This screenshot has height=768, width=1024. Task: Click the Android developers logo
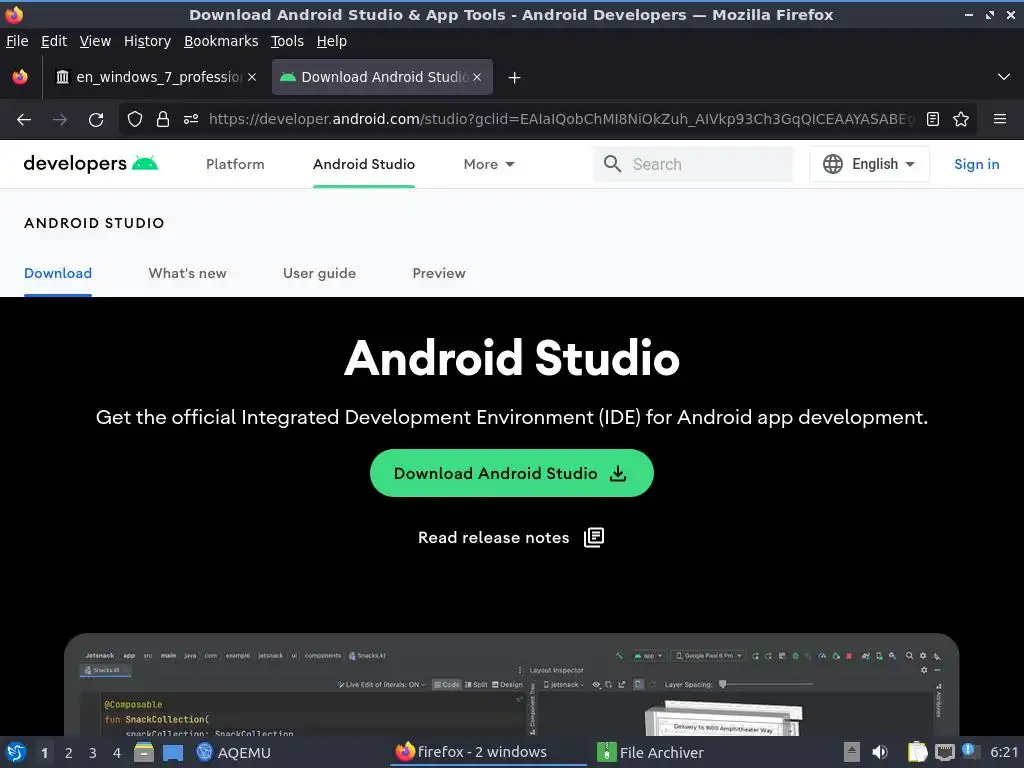pyautogui.click(x=91, y=163)
